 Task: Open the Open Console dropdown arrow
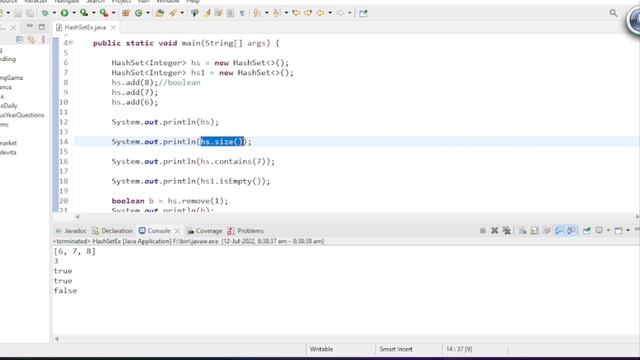[x=628, y=231]
